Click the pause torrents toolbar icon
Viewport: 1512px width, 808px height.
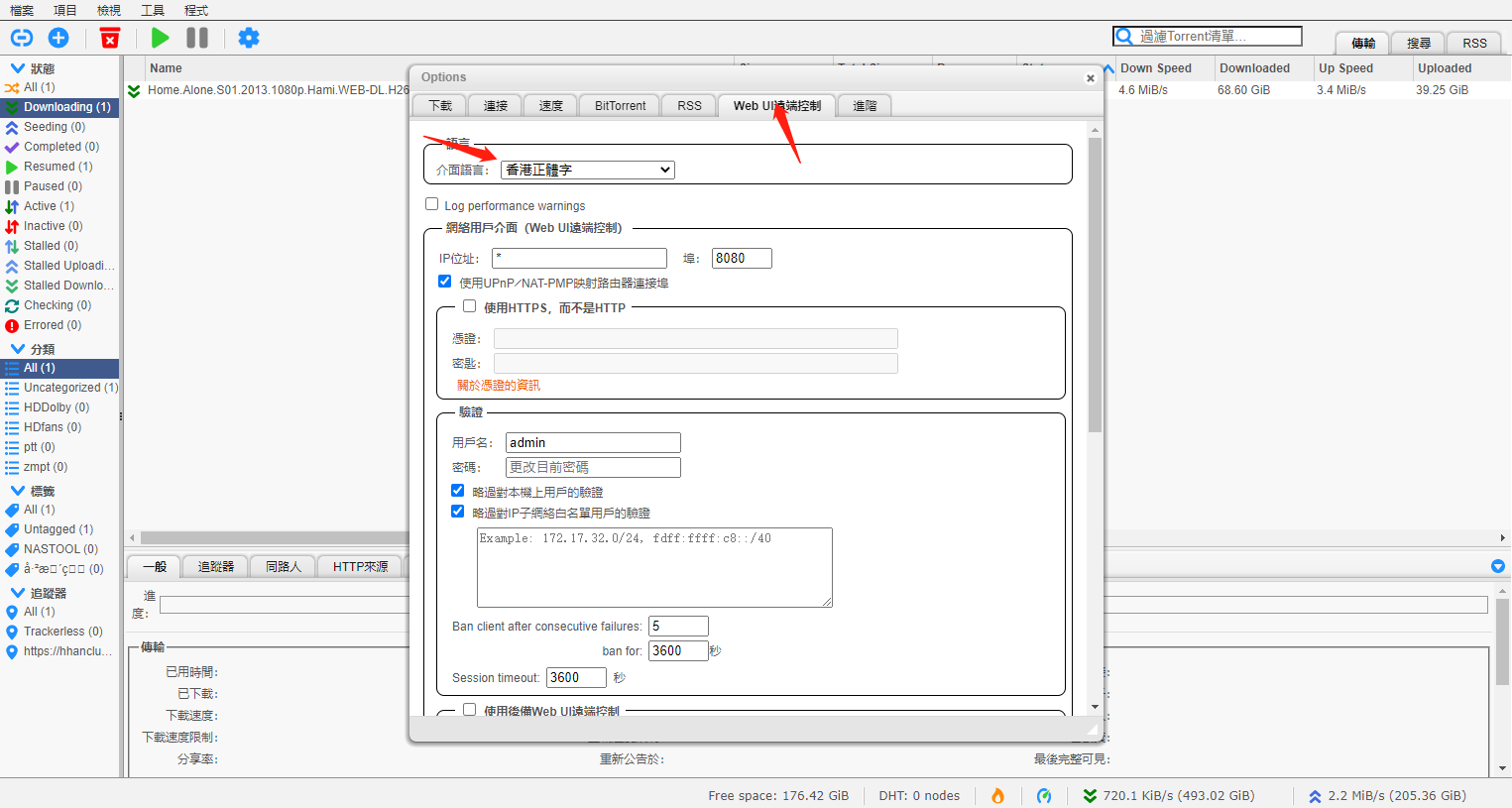point(197,38)
